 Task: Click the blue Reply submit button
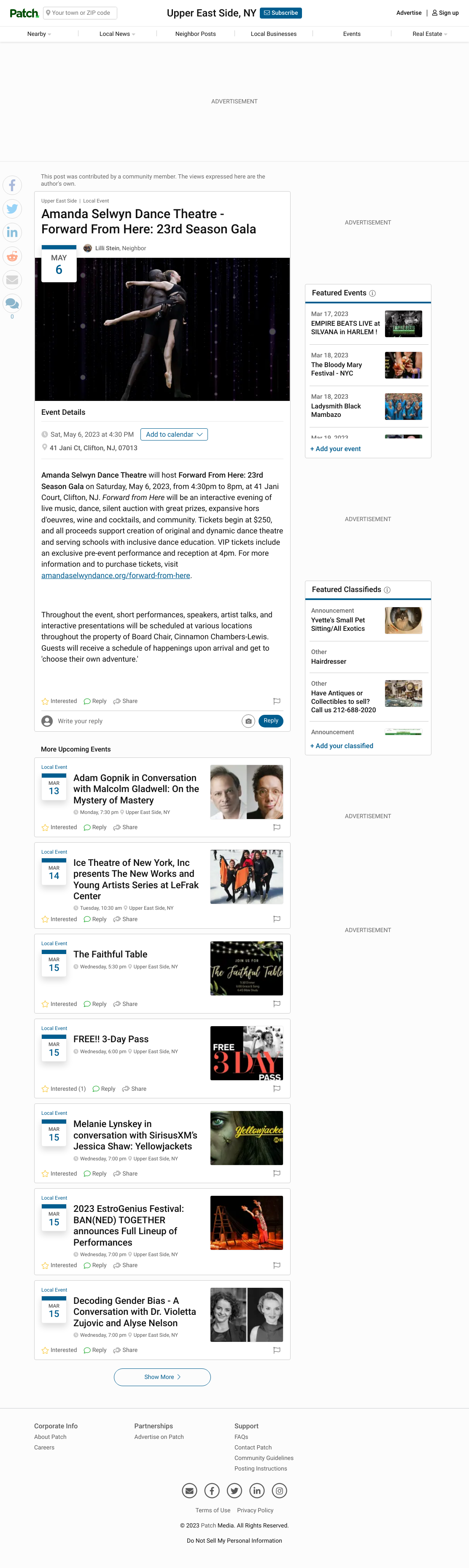[x=271, y=721]
